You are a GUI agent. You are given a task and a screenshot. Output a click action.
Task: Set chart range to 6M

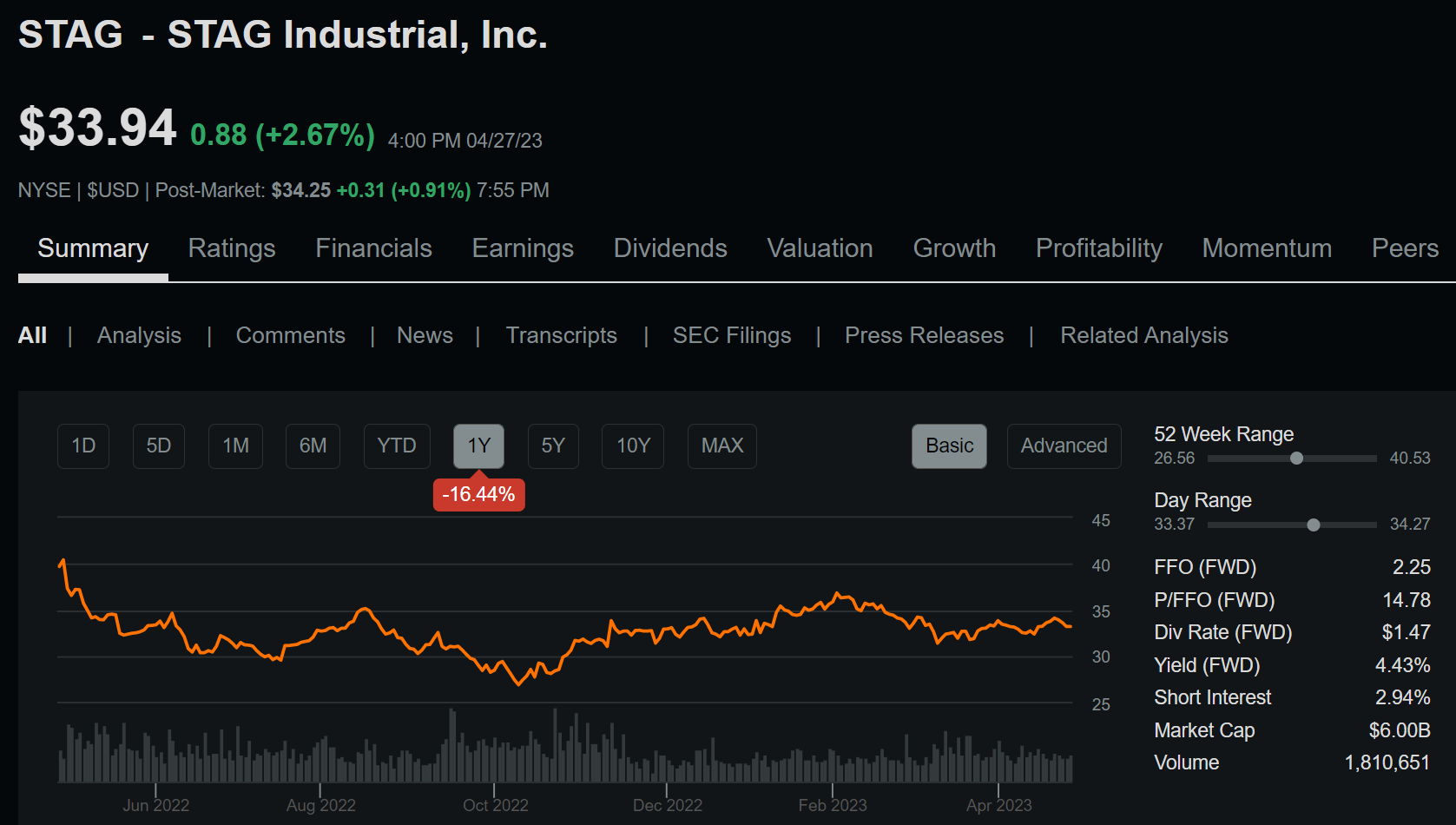tap(313, 446)
